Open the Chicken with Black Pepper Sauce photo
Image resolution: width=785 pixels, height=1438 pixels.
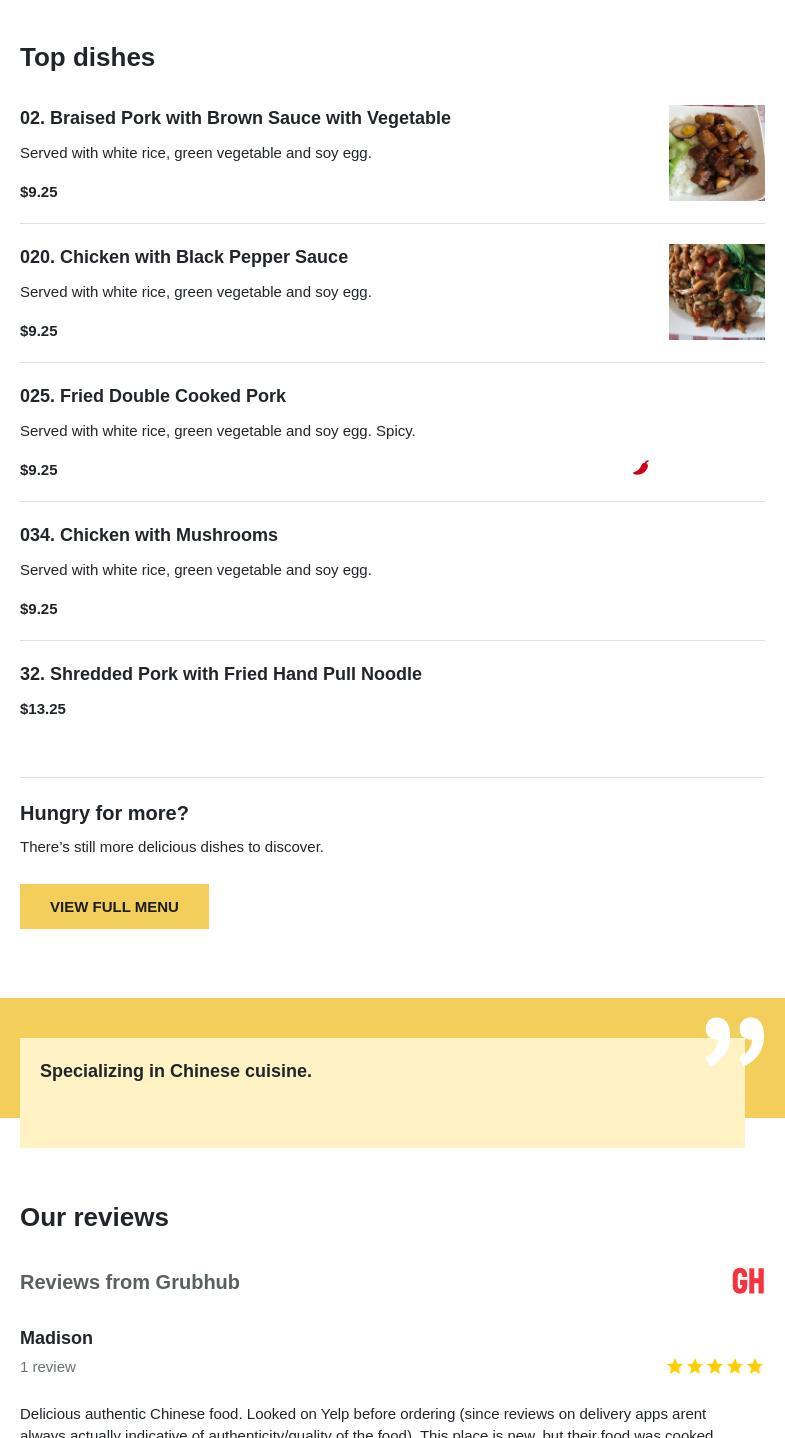pos(716,292)
